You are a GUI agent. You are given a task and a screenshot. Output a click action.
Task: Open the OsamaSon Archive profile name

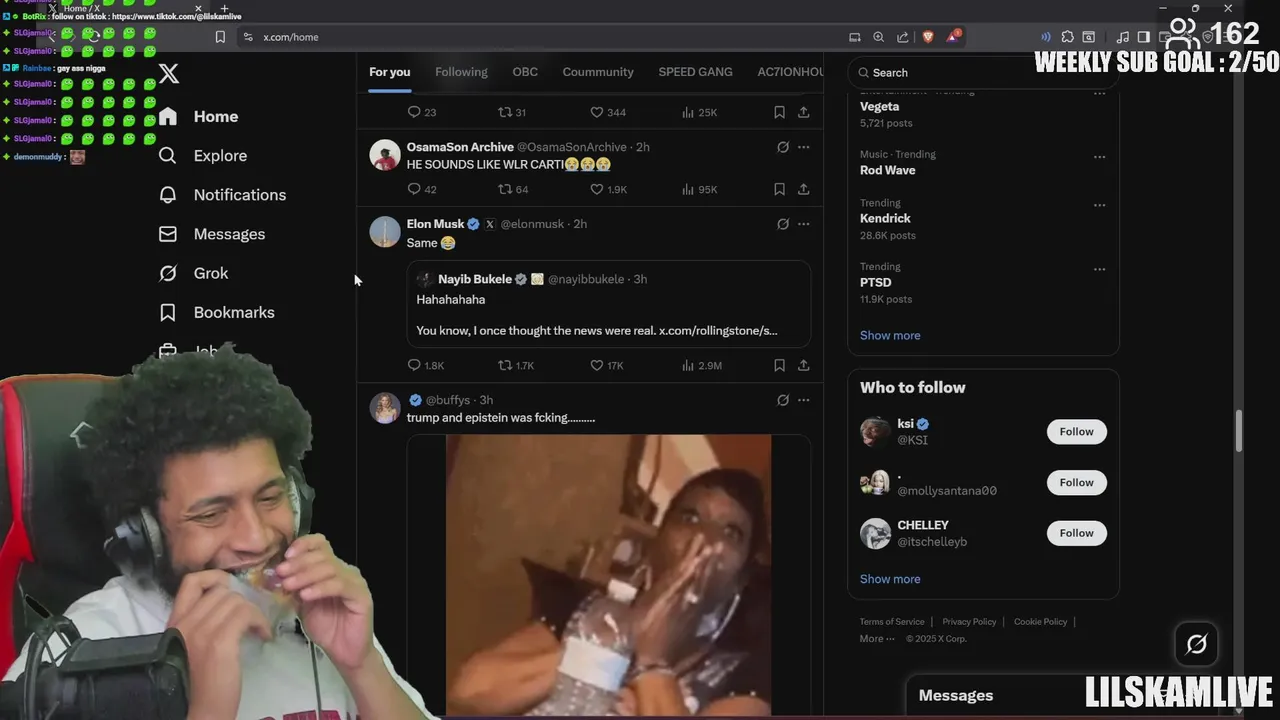pyautogui.click(x=460, y=147)
